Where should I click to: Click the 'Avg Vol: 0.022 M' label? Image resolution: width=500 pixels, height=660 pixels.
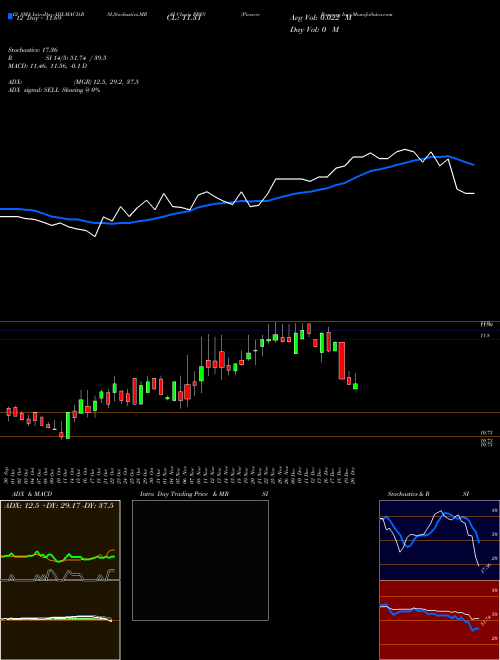[321, 18]
